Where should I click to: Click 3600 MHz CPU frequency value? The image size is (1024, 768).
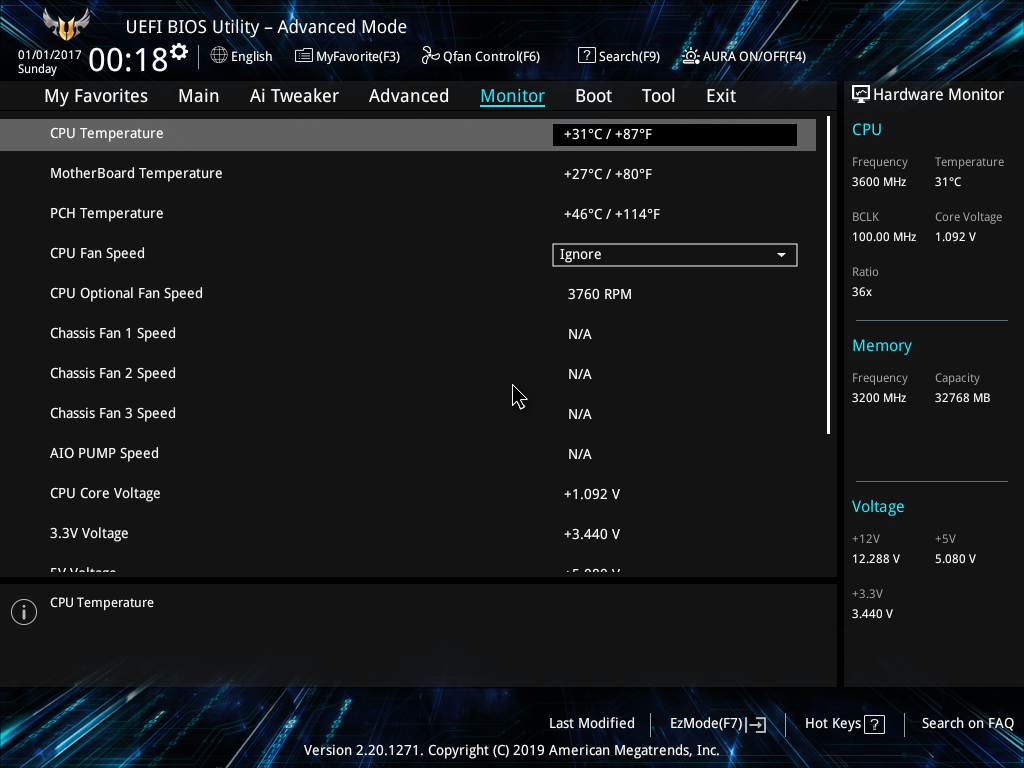pos(879,182)
